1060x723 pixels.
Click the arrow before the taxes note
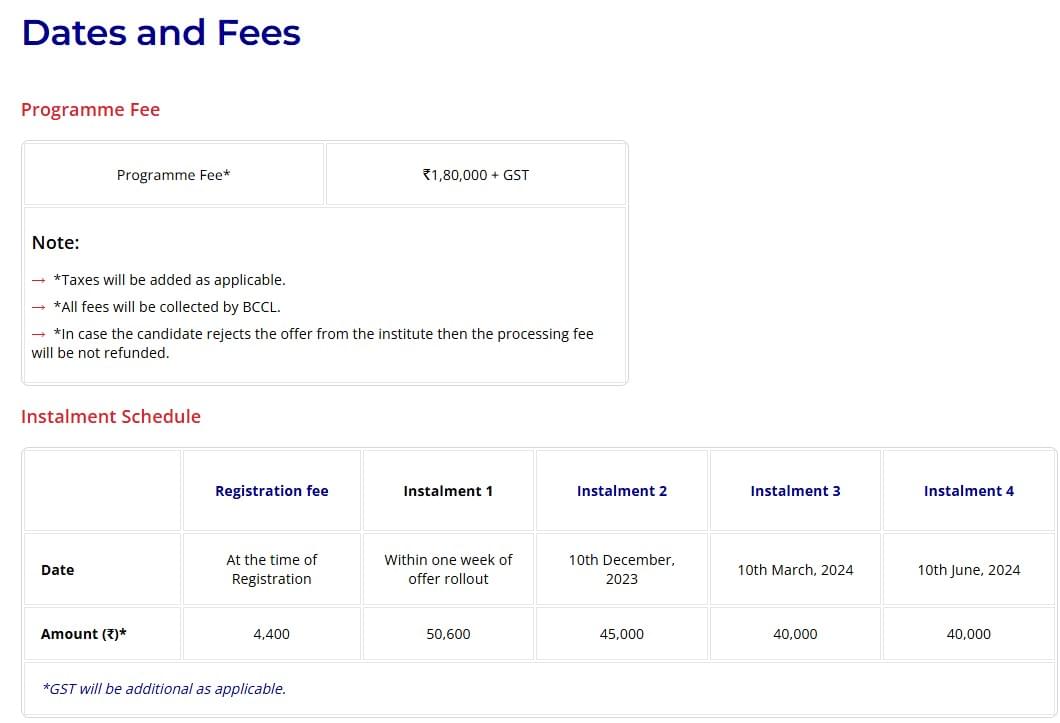pyautogui.click(x=38, y=280)
